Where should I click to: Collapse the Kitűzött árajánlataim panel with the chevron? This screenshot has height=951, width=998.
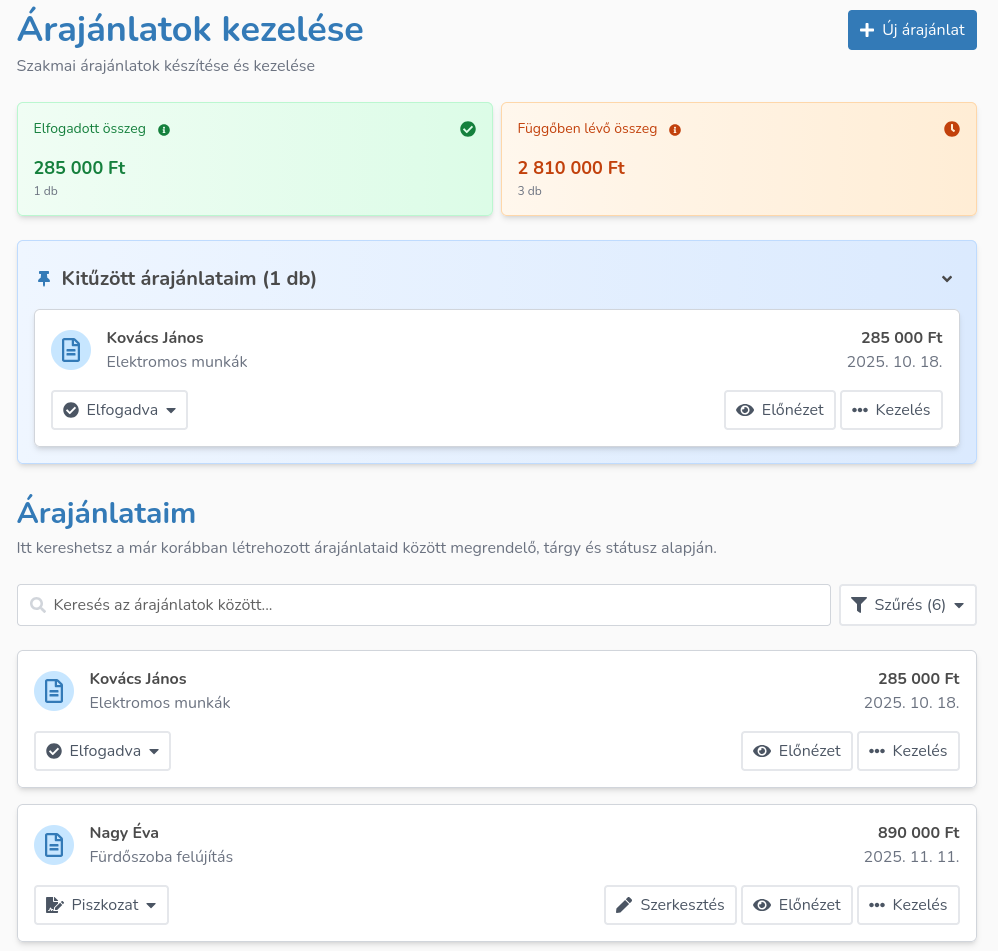point(949,281)
